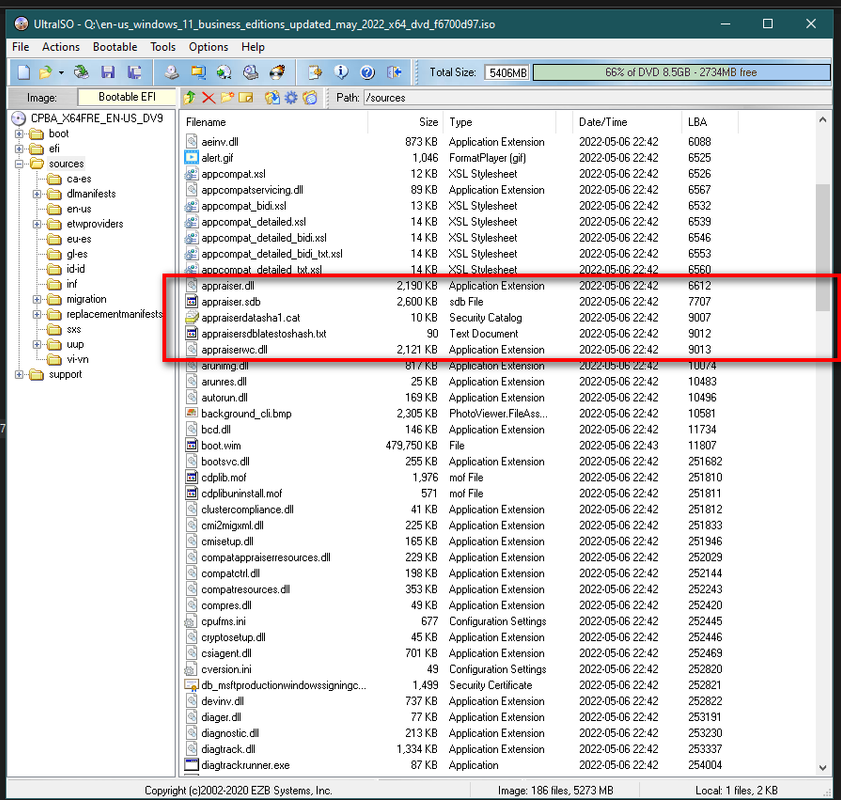Select the en-us folder in the tree
Viewport: 841px width, 800px height.
pyautogui.click(x=78, y=209)
